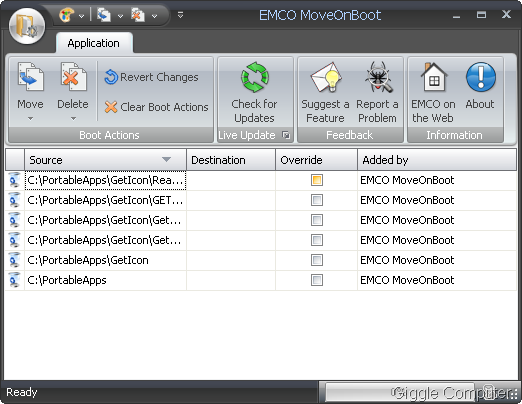Select the C:\PortableApps\GetIcon source entry

tap(105, 260)
